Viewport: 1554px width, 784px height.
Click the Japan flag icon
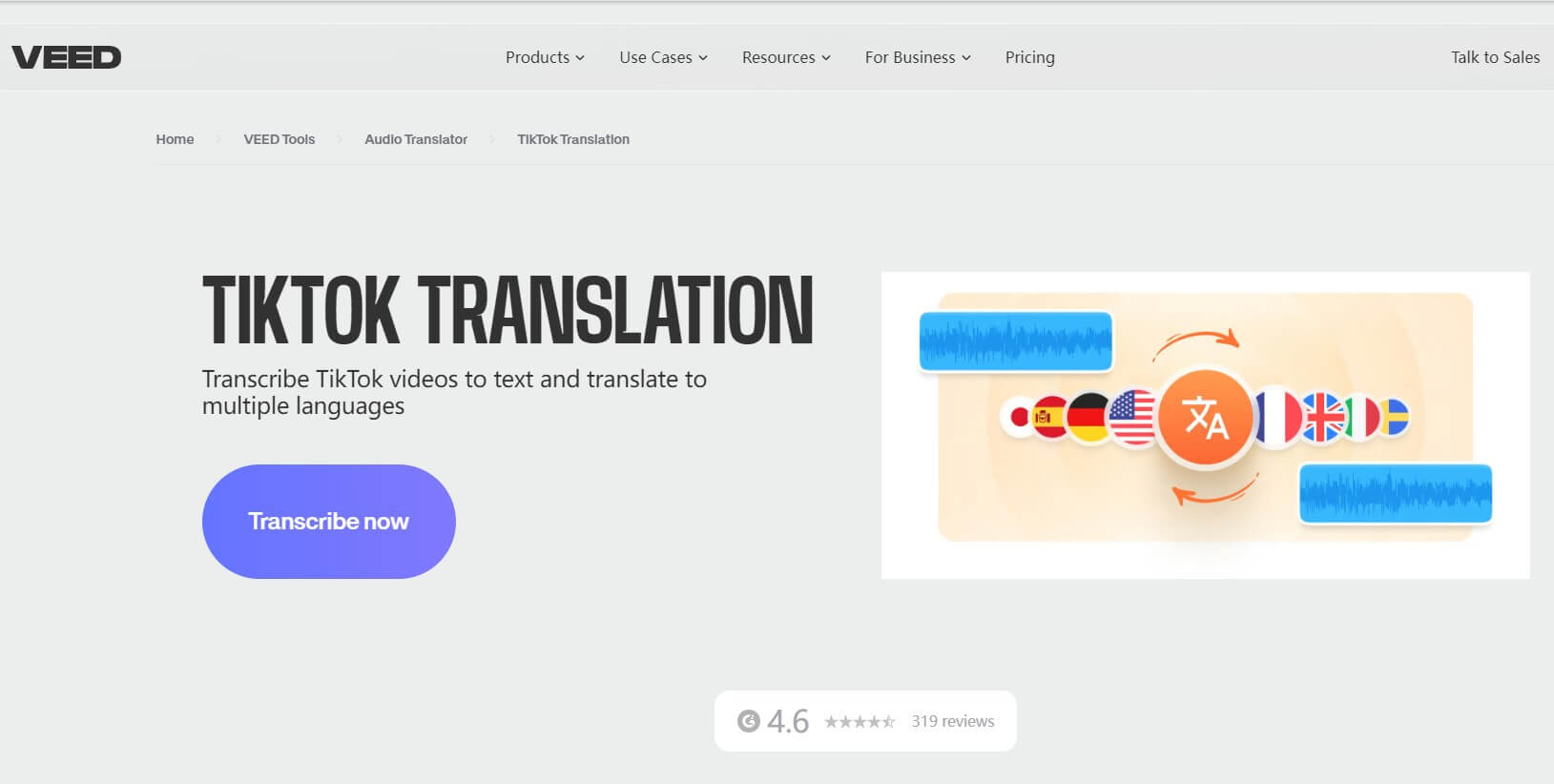click(x=1017, y=417)
